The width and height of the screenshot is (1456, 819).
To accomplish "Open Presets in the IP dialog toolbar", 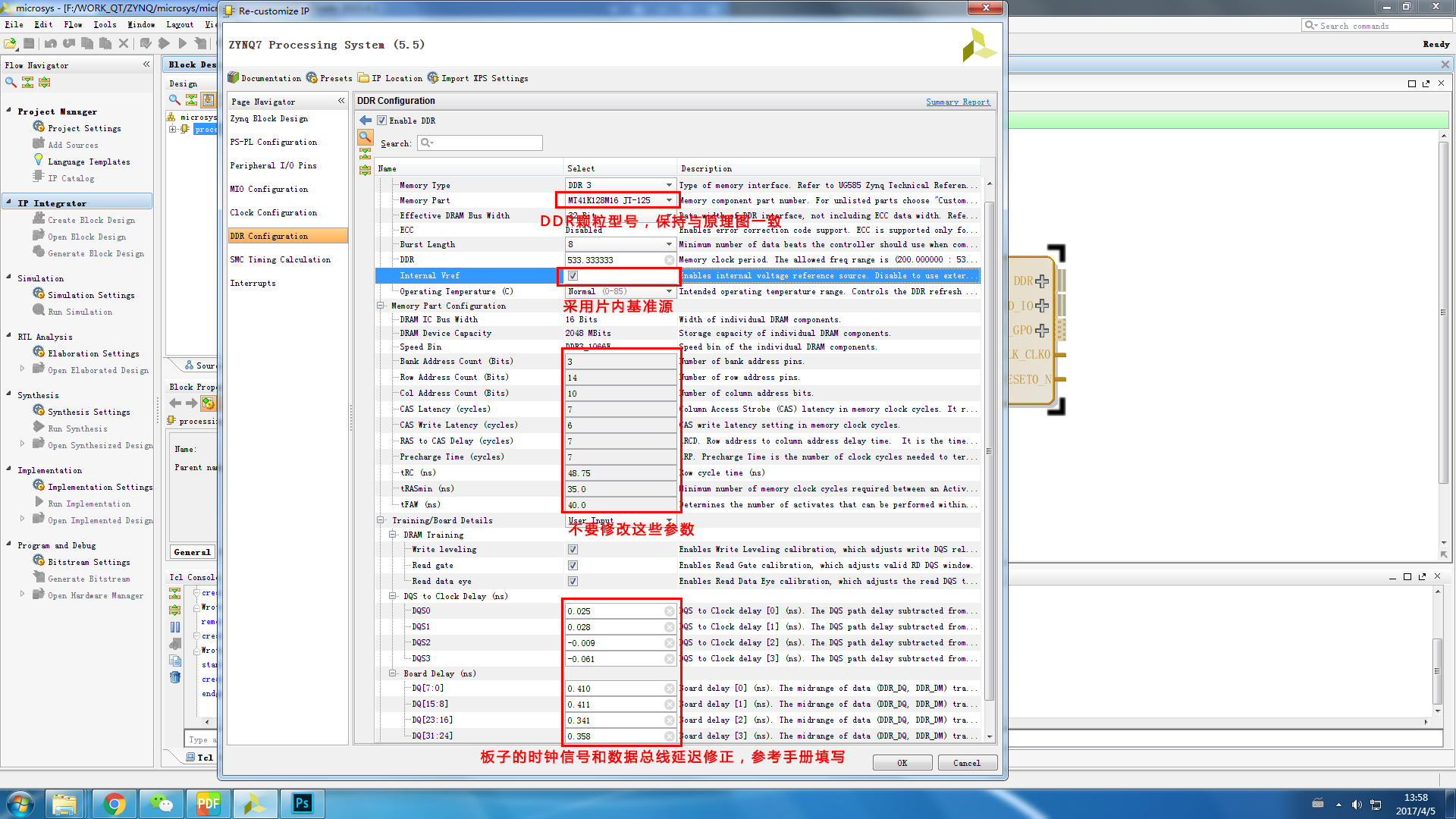I will [329, 78].
